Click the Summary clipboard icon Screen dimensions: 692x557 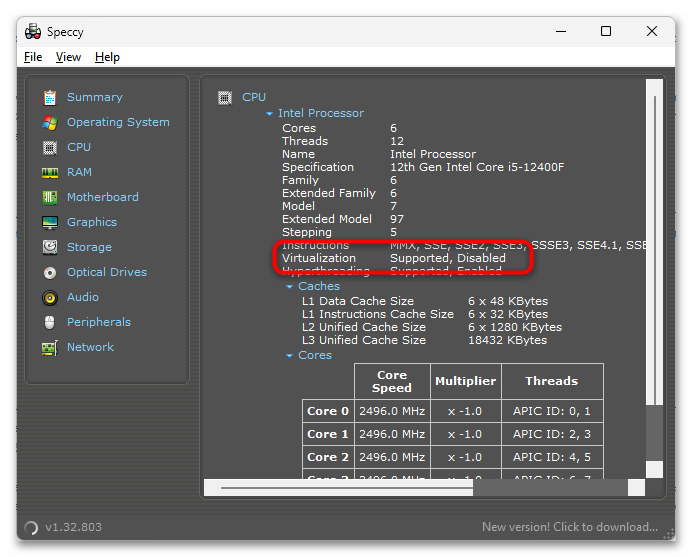50,98
